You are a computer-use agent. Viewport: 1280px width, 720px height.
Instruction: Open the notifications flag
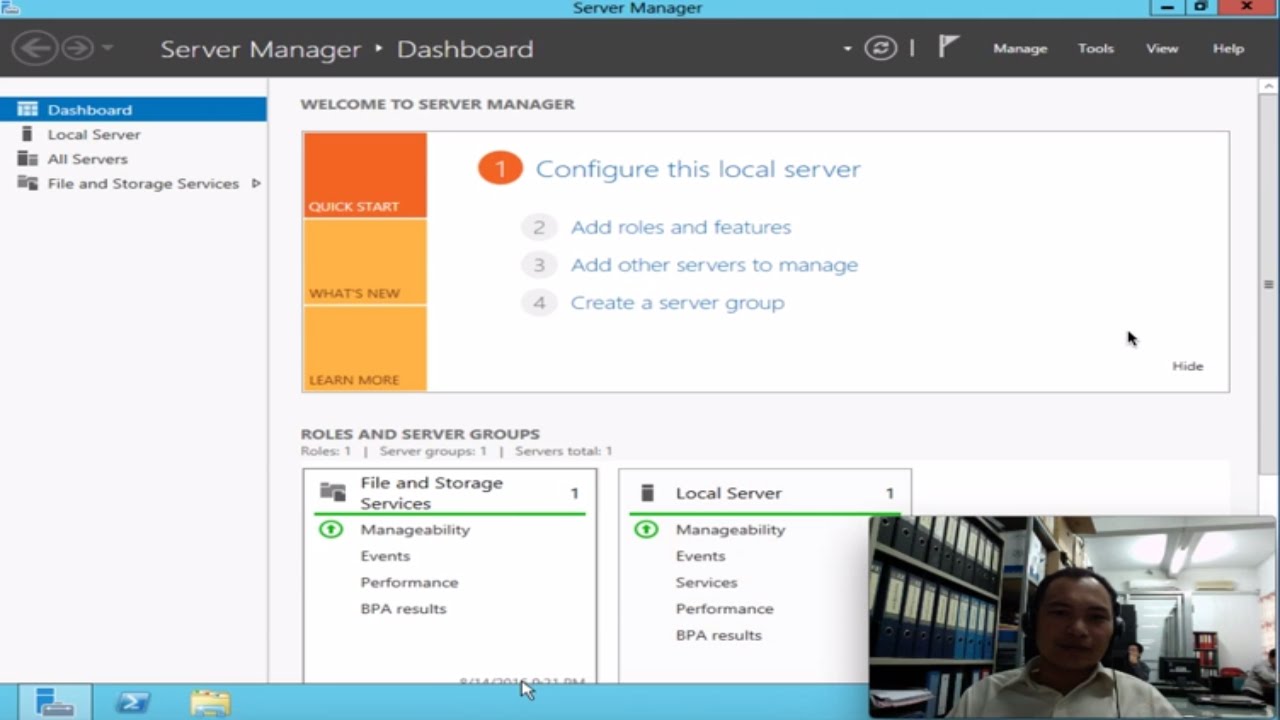pos(948,46)
